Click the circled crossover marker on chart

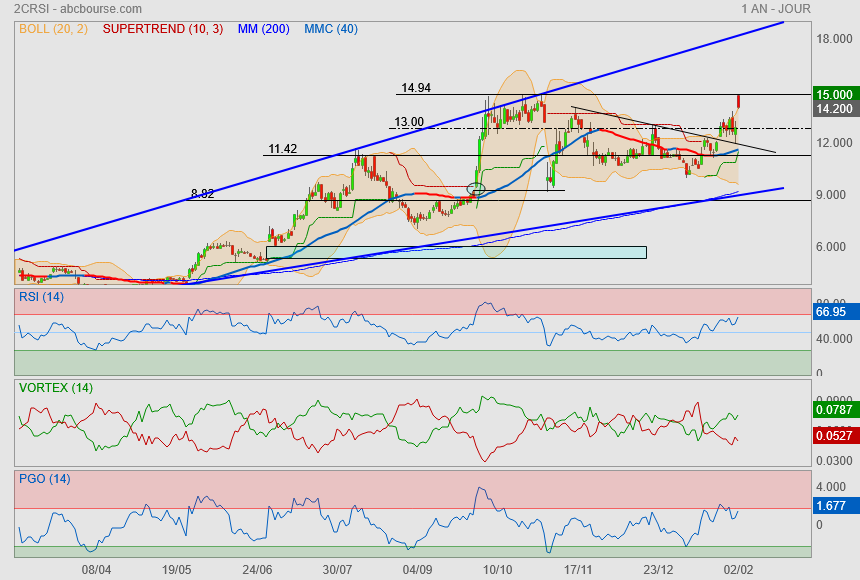tap(476, 189)
